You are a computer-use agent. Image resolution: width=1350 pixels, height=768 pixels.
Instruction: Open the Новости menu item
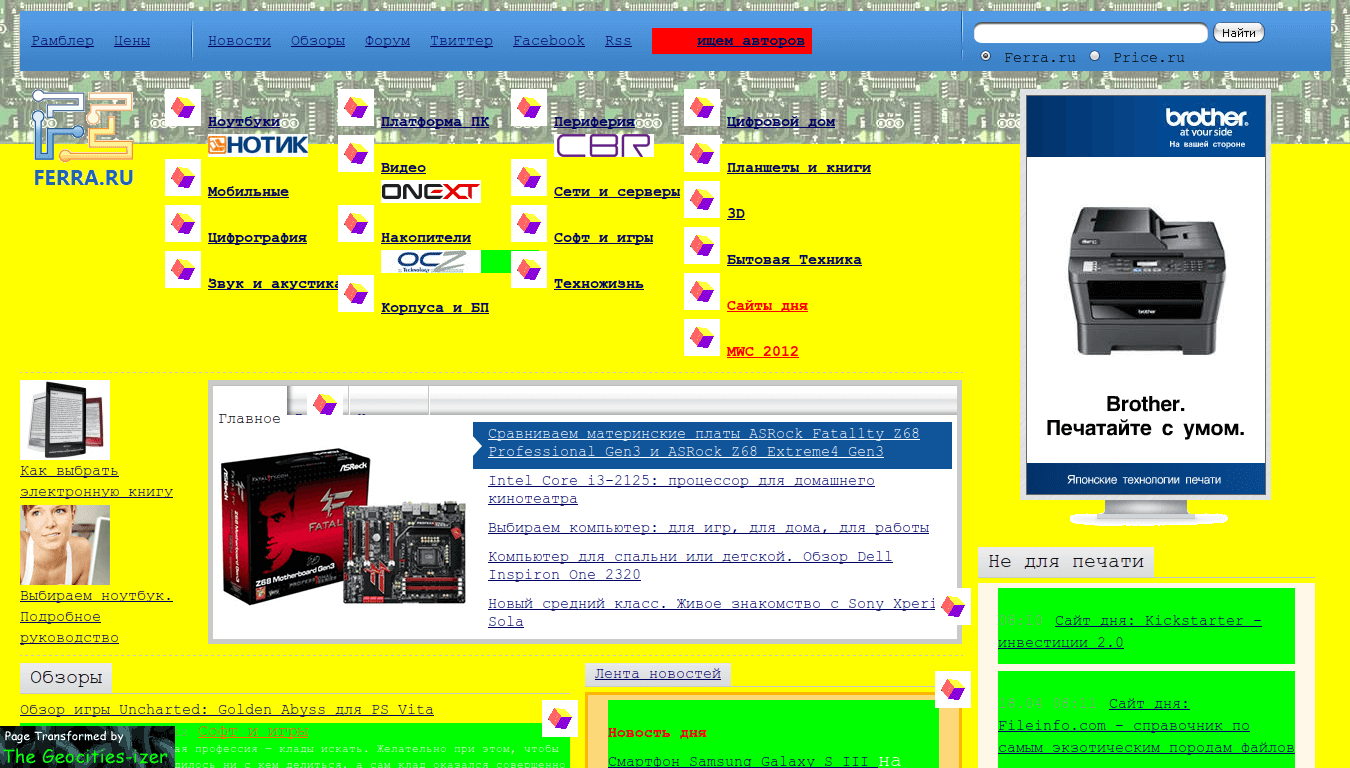(239, 41)
